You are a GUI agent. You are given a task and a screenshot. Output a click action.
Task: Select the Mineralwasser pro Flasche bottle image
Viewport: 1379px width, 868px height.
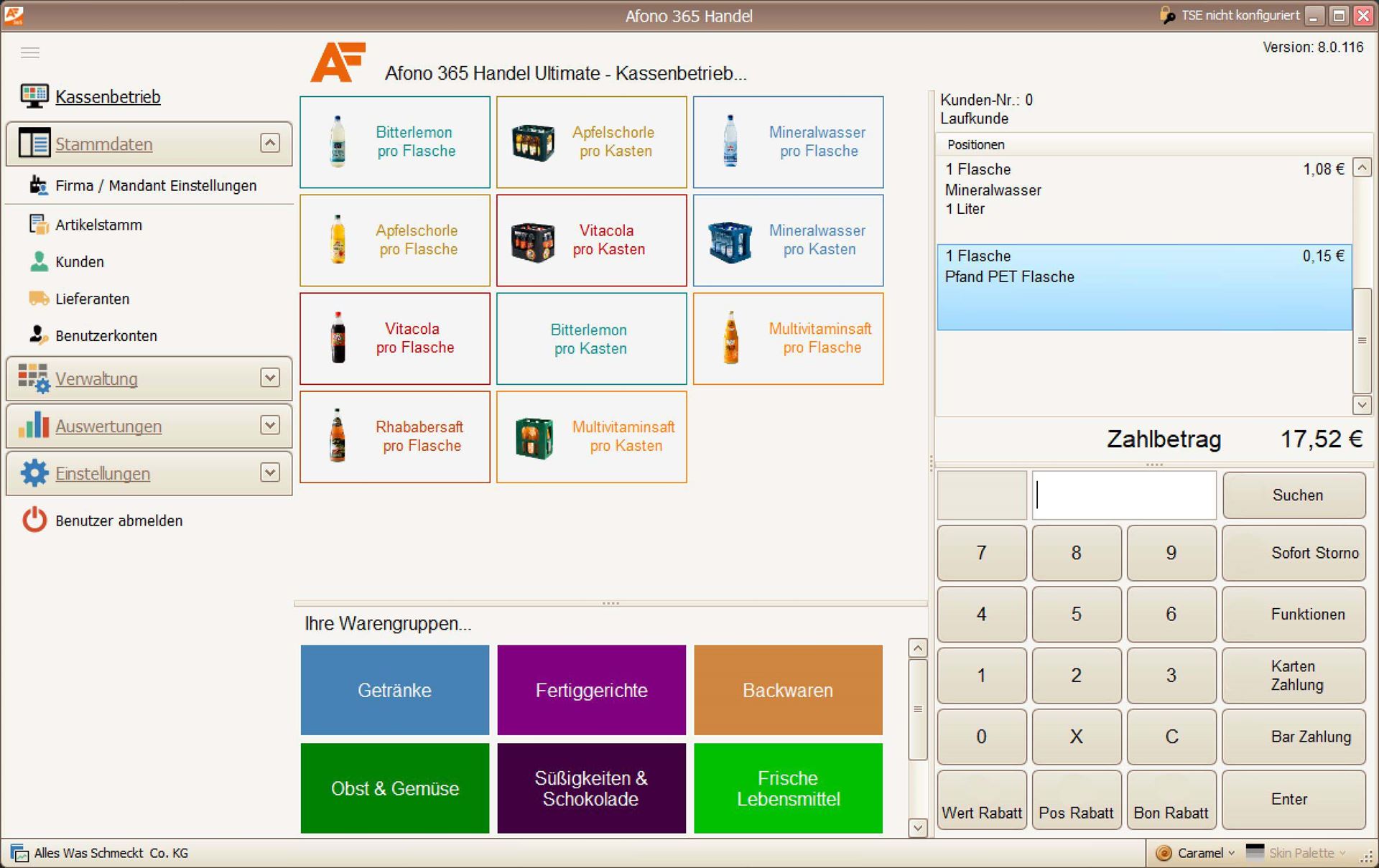pos(730,141)
